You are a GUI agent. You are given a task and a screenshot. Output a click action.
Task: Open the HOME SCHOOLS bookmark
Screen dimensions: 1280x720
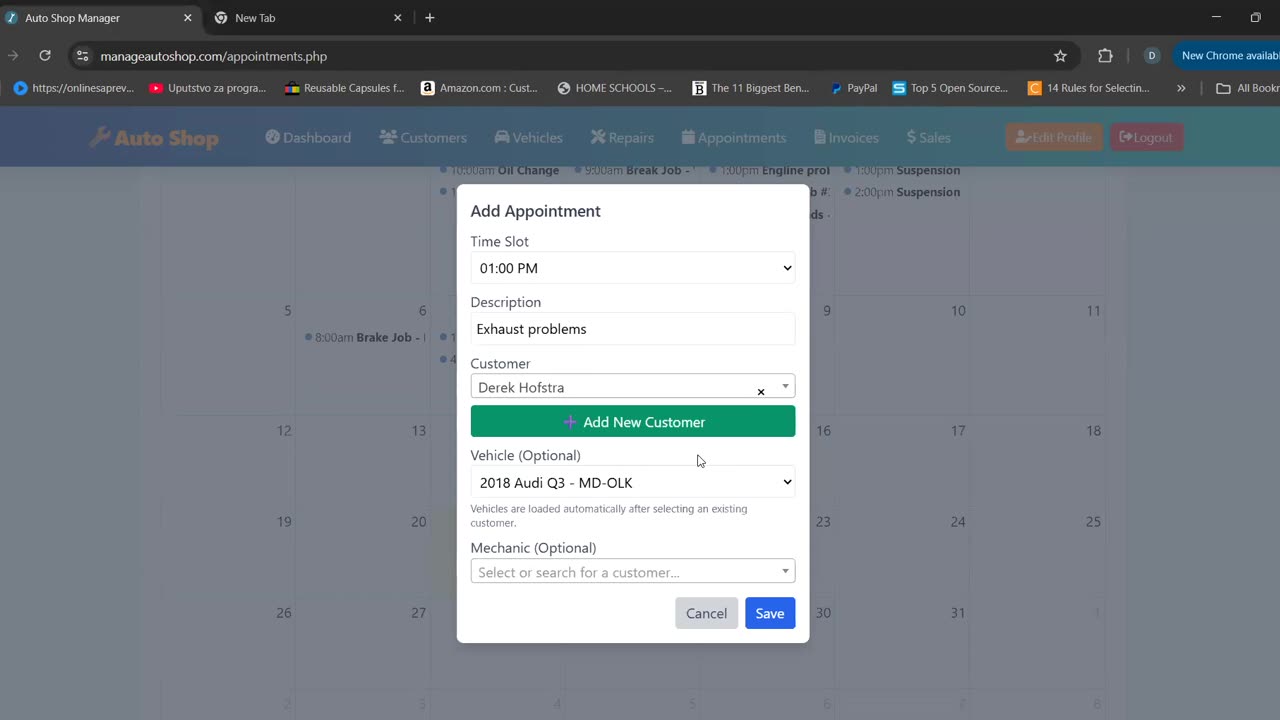pyautogui.click(x=614, y=88)
